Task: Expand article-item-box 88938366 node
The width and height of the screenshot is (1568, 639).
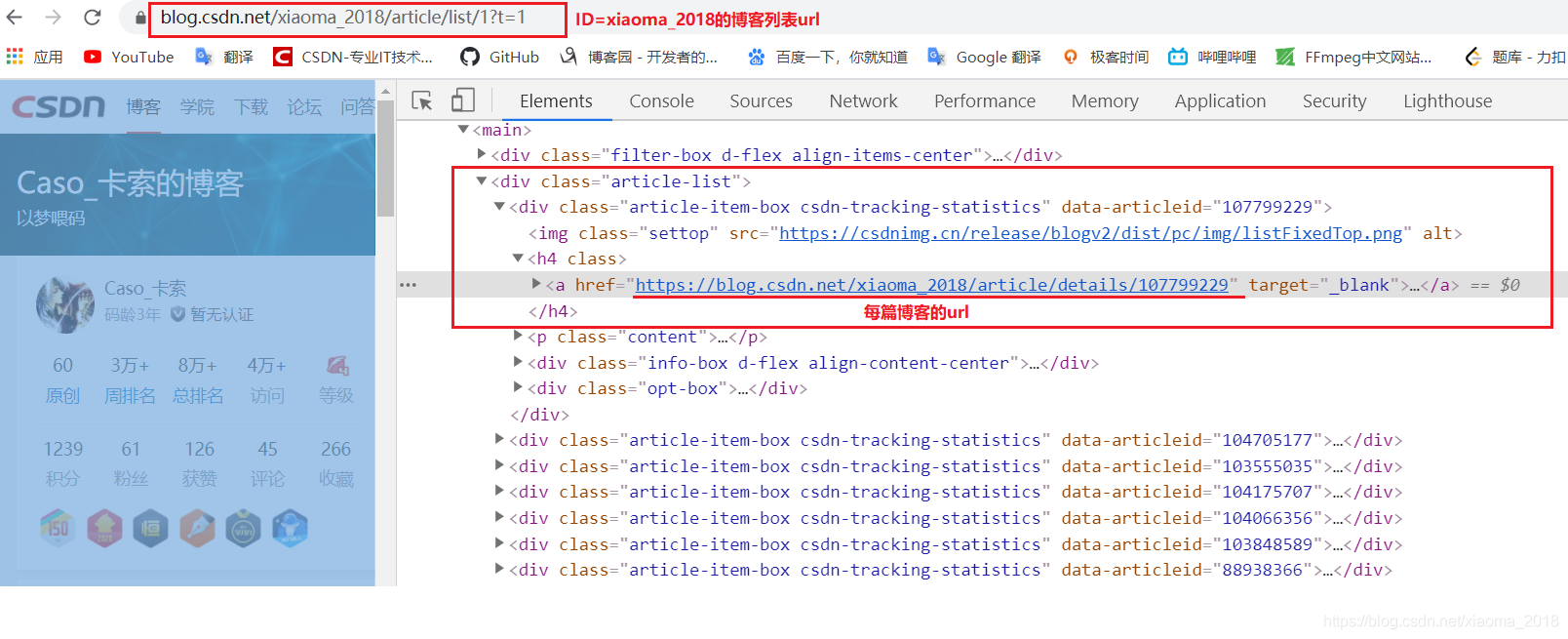Action: 499,569
